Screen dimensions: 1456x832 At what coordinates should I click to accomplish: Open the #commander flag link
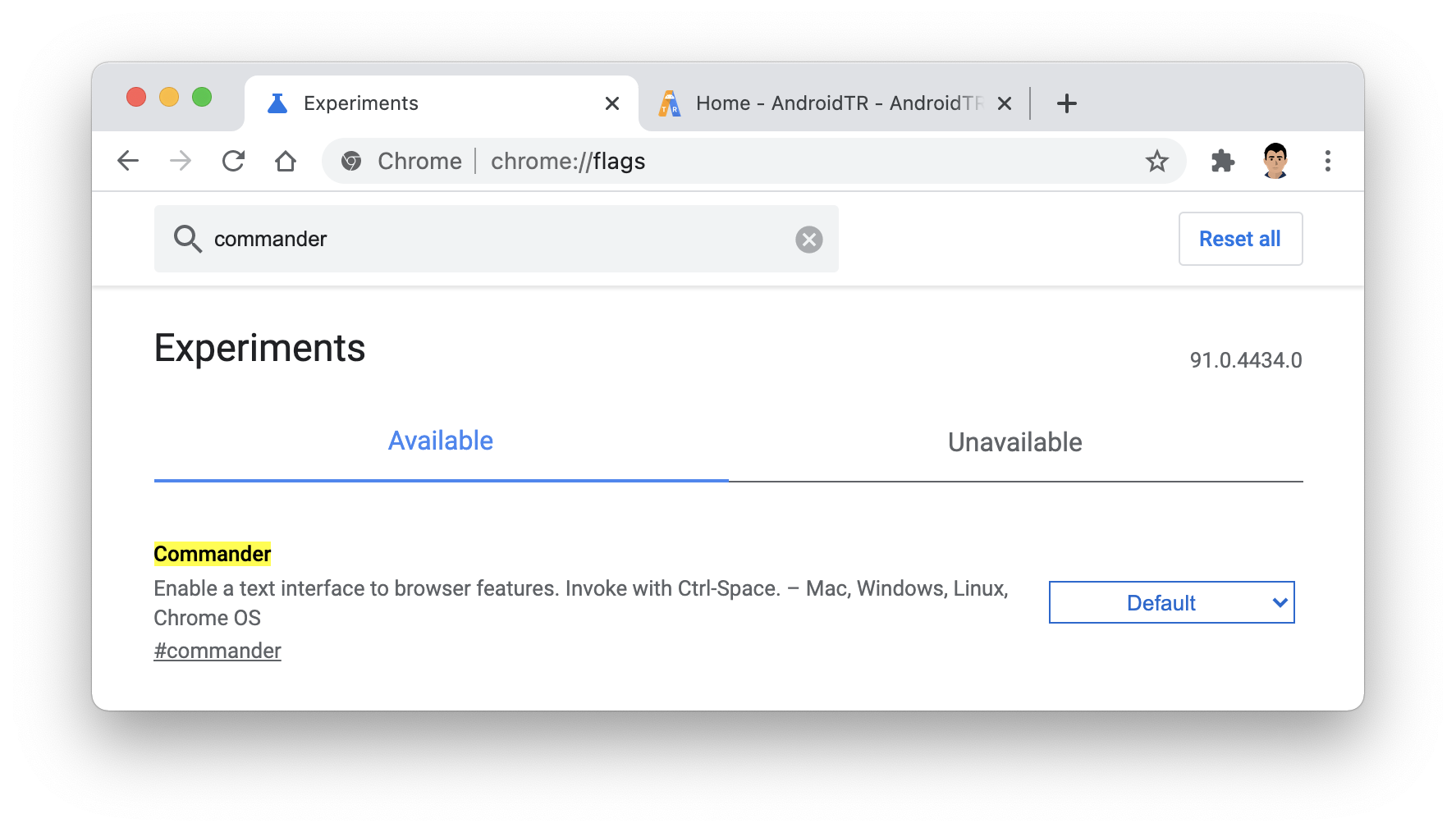tap(217, 650)
